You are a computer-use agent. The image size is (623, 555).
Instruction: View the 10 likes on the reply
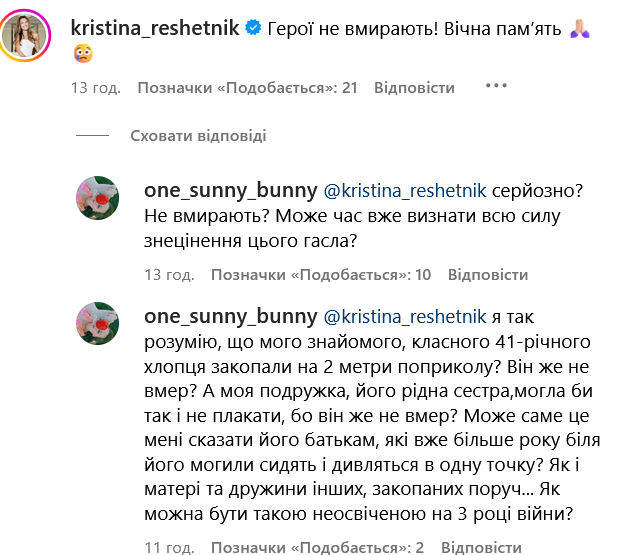click(x=321, y=275)
